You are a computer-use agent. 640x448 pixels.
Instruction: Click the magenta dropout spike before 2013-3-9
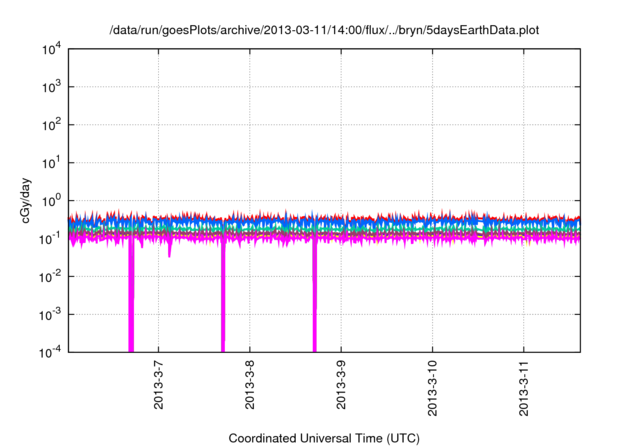314,296
